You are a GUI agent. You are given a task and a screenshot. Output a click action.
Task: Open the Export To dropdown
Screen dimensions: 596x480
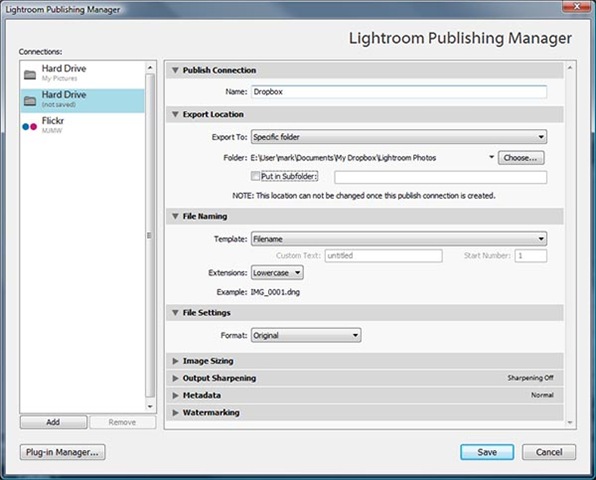pos(399,137)
